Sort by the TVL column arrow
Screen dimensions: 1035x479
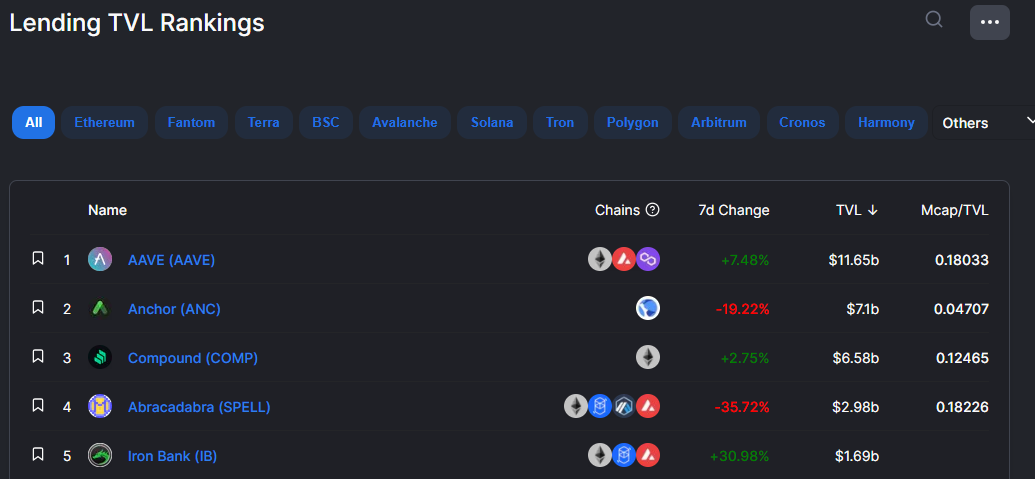[873, 210]
